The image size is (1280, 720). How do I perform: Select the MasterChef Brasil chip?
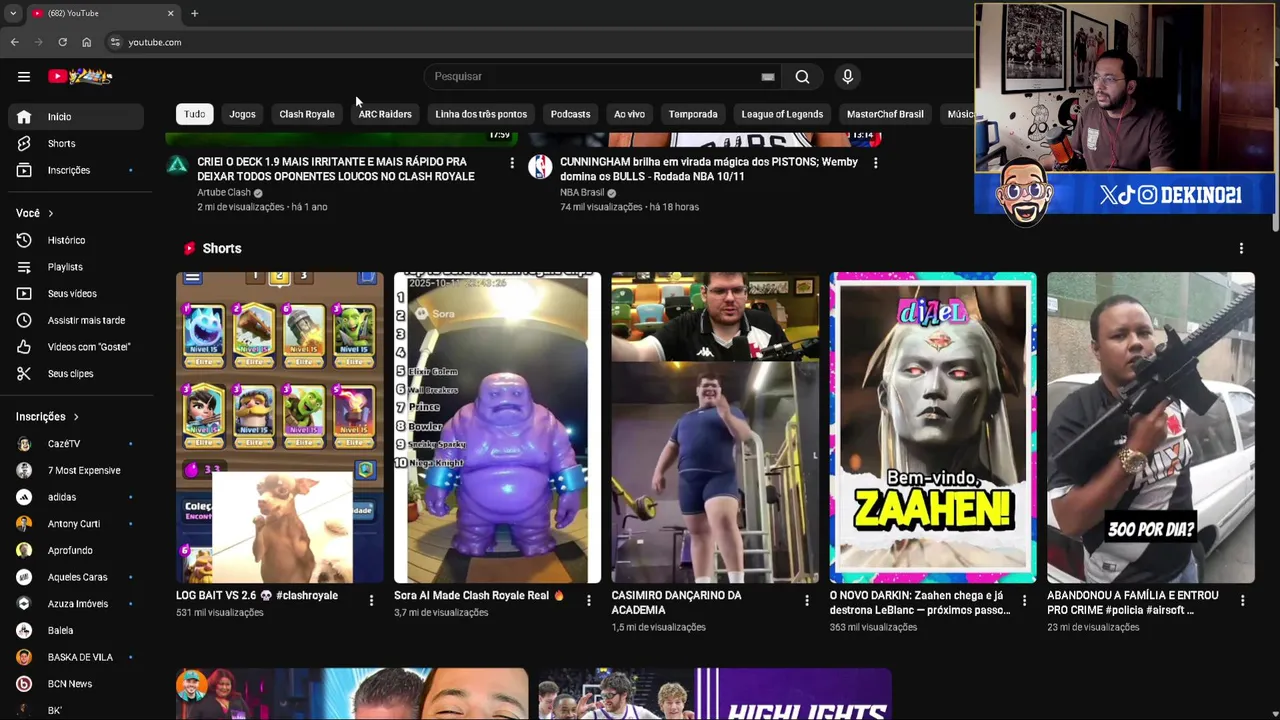[885, 114]
